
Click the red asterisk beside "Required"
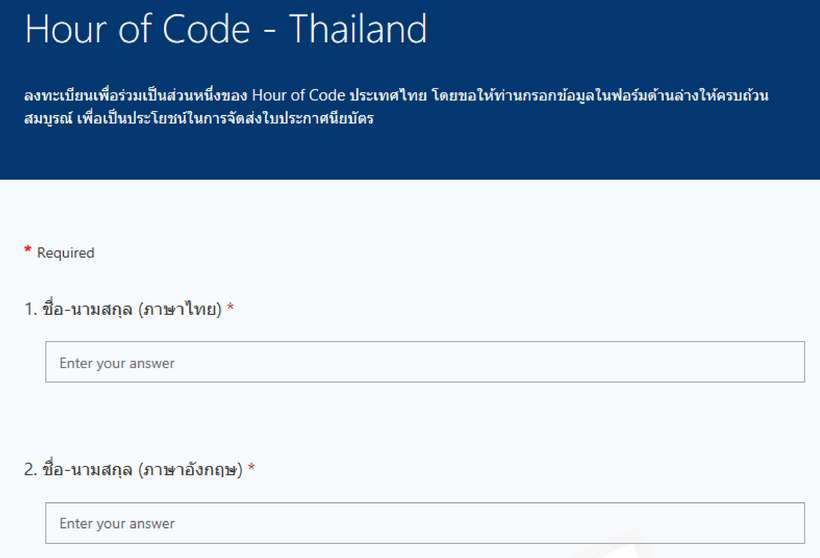pos(28,251)
